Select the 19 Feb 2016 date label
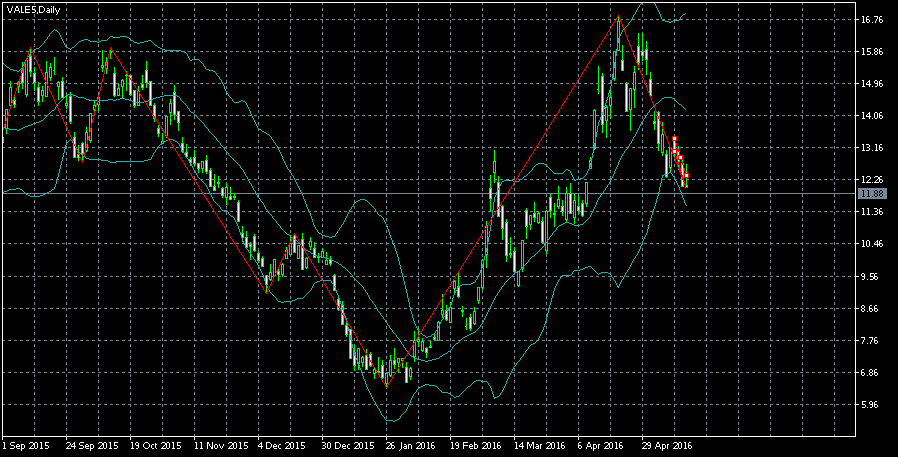Image resolution: width=898 pixels, height=457 pixels. coord(475,446)
